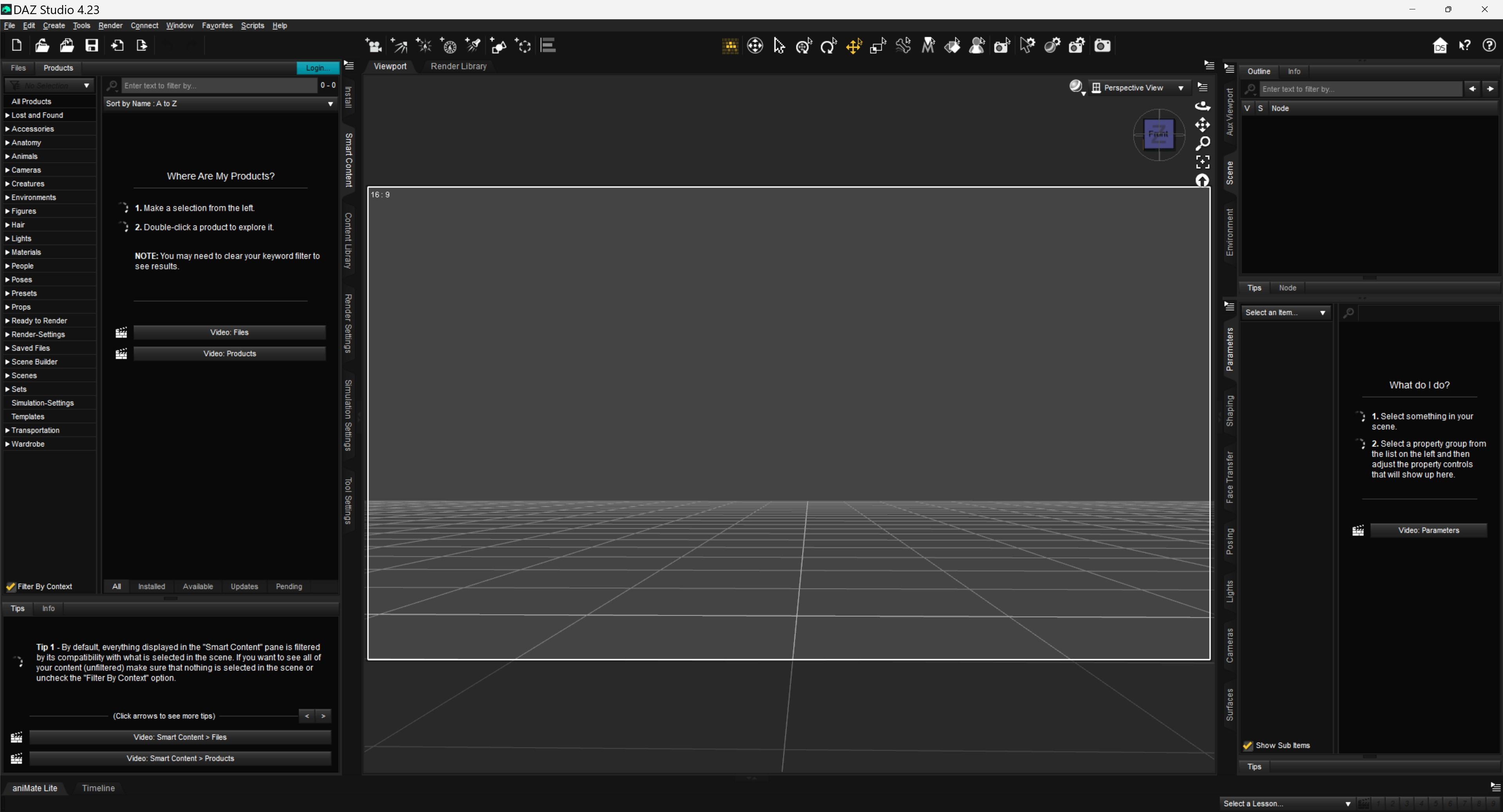Click the viewport zoom magnifier icon

click(x=1202, y=143)
